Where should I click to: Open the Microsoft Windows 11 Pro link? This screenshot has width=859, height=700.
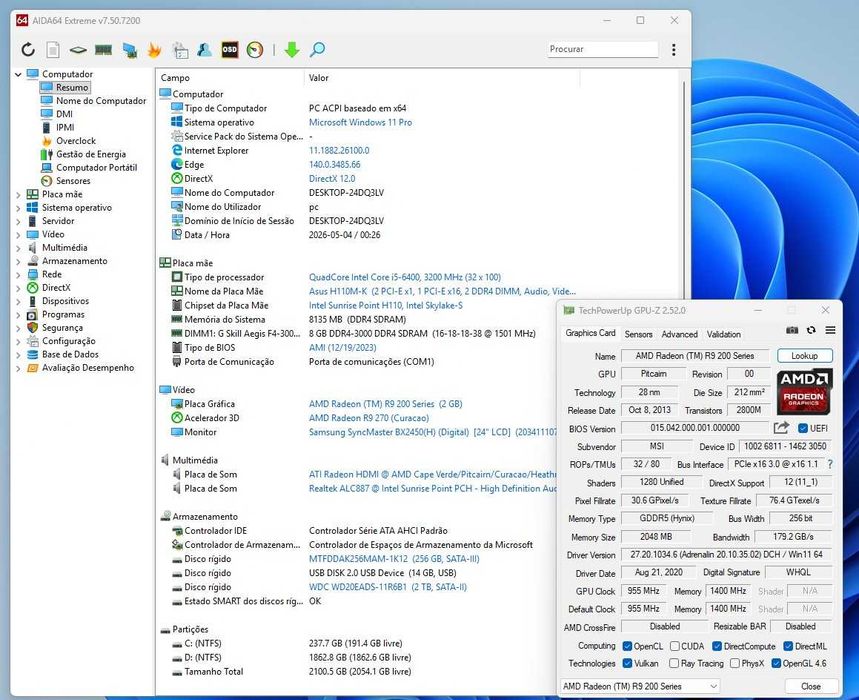coord(360,123)
